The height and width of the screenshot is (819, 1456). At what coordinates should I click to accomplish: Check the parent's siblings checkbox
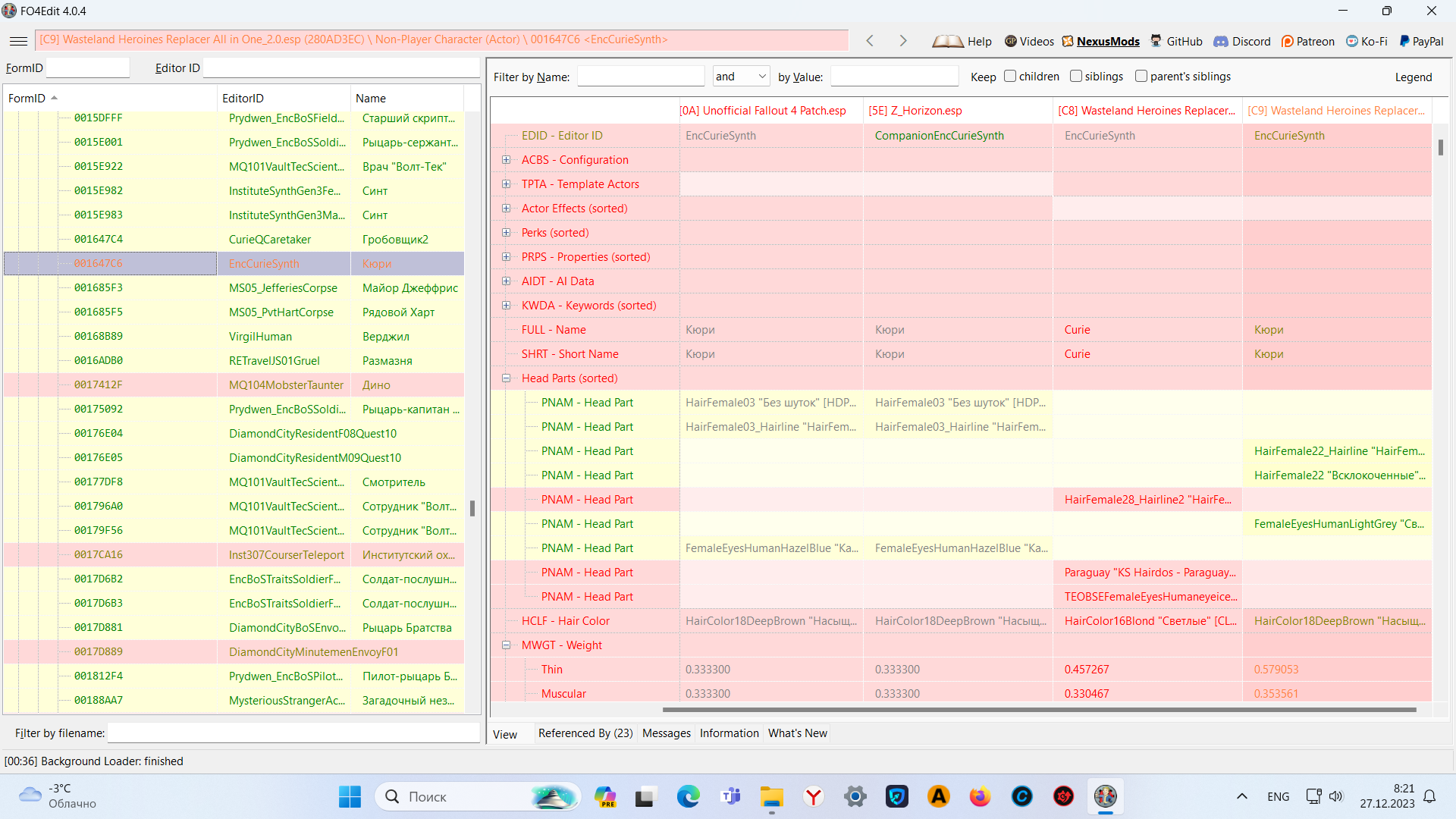[1141, 77]
